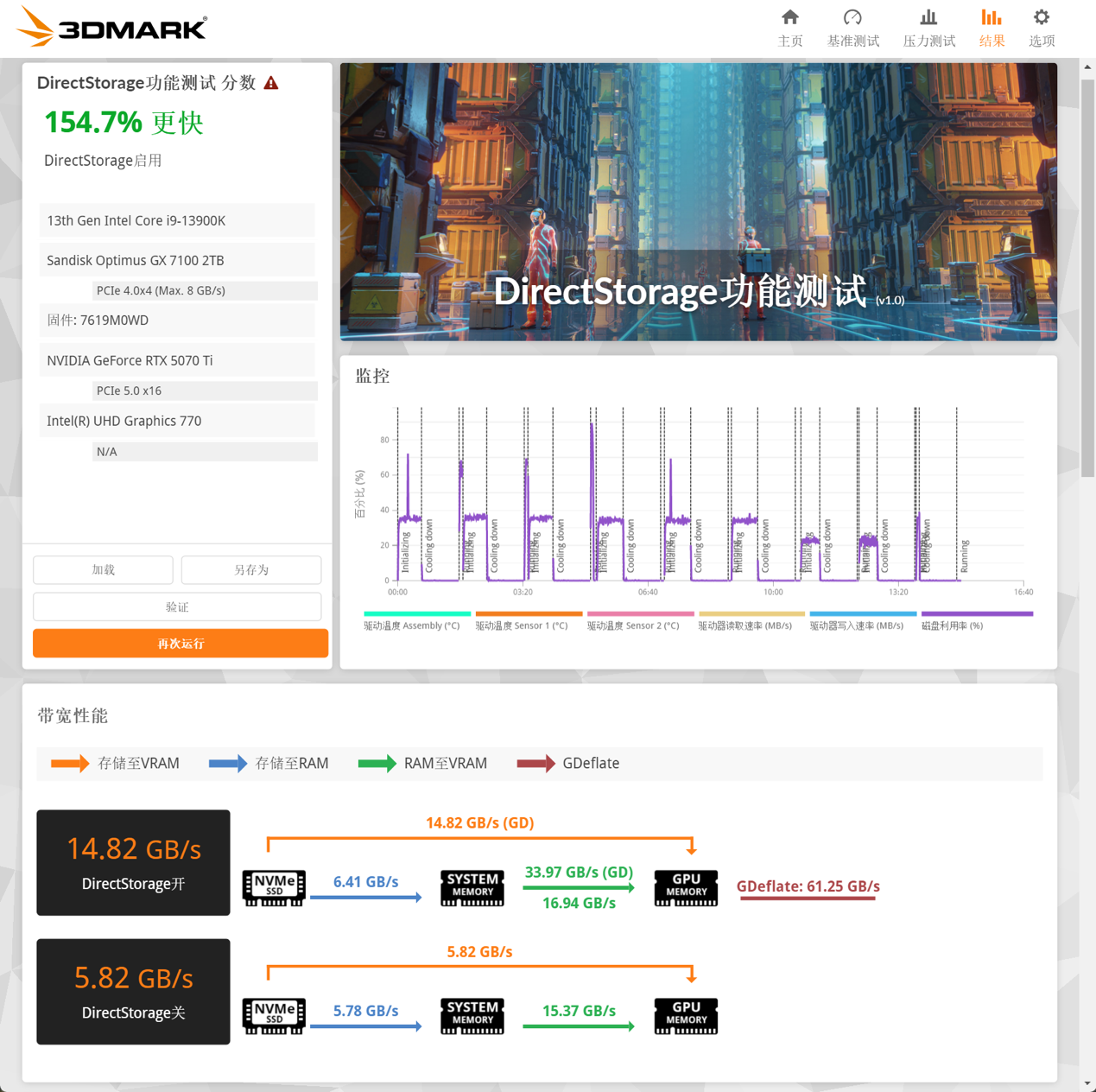Click the GDeflate: 61.25 GB/s value
This screenshot has width=1096, height=1092.
[x=808, y=886]
